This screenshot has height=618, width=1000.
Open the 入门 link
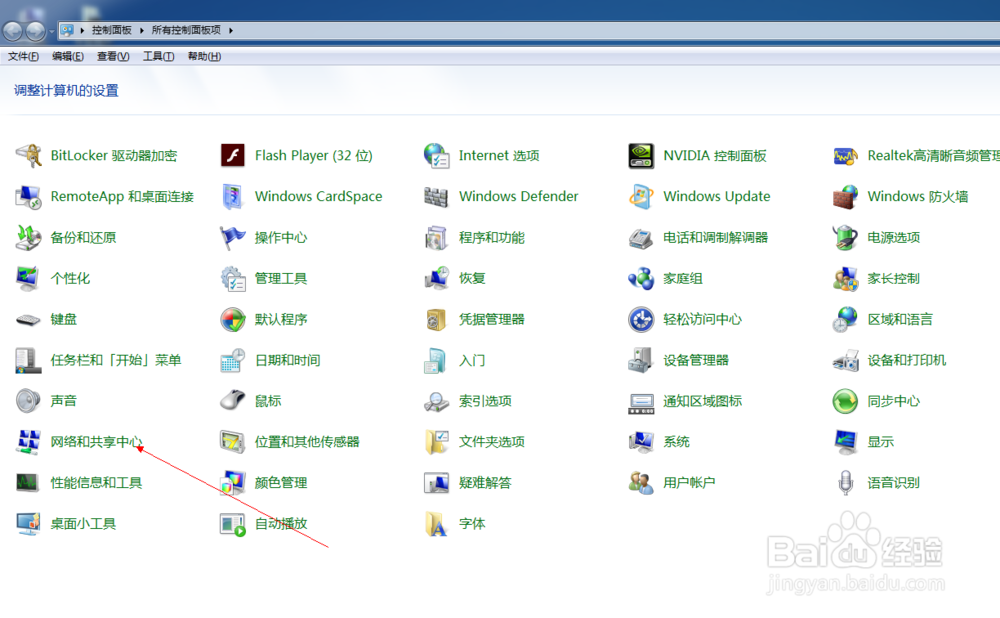point(472,360)
